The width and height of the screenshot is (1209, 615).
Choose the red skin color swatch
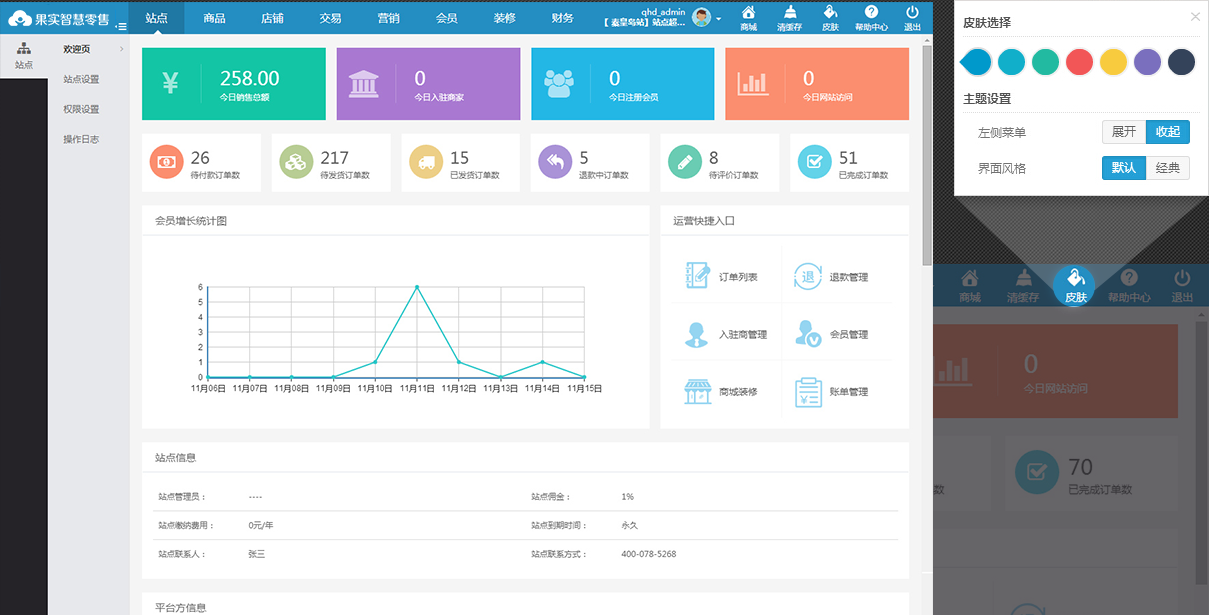click(x=1079, y=62)
